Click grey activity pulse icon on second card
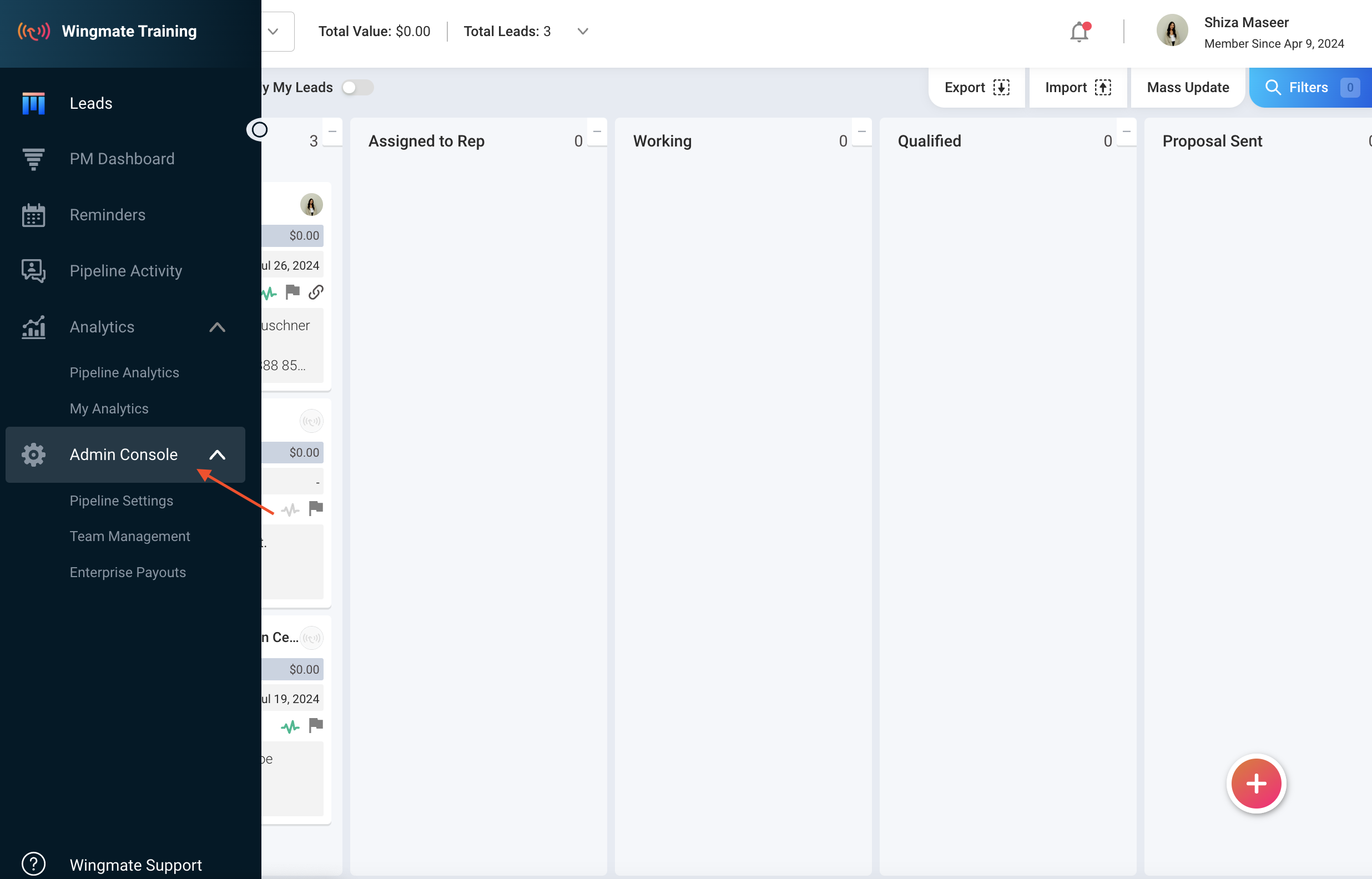This screenshot has width=1372, height=879. (x=290, y=509)
